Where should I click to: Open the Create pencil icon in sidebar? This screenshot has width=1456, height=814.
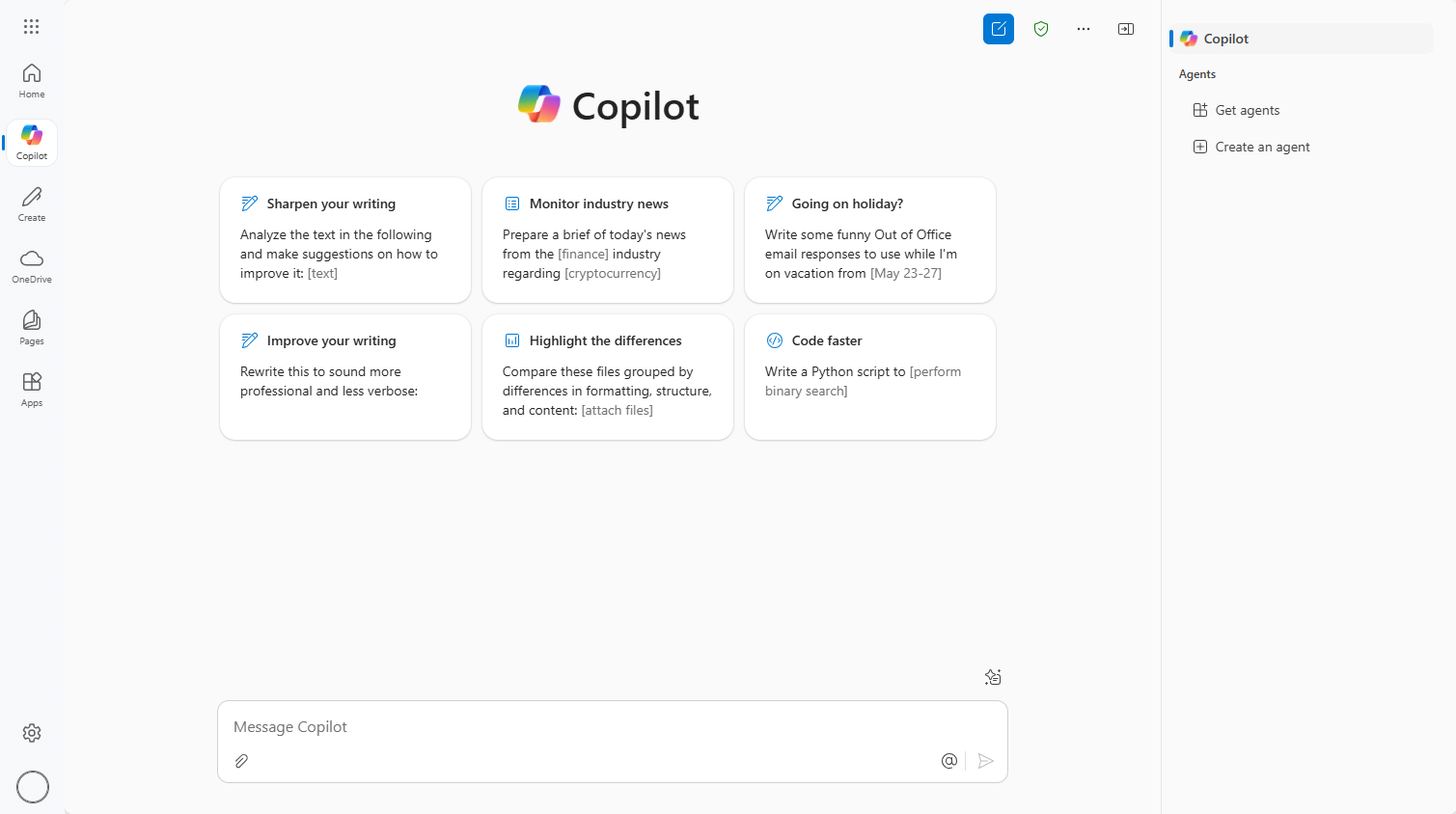32,203
